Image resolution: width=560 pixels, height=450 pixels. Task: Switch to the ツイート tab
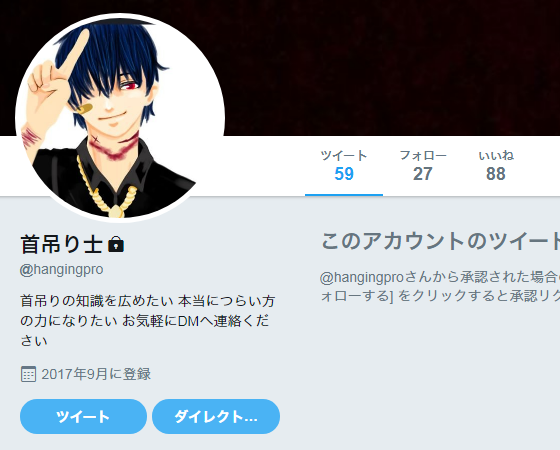click(x=344, y=166)
